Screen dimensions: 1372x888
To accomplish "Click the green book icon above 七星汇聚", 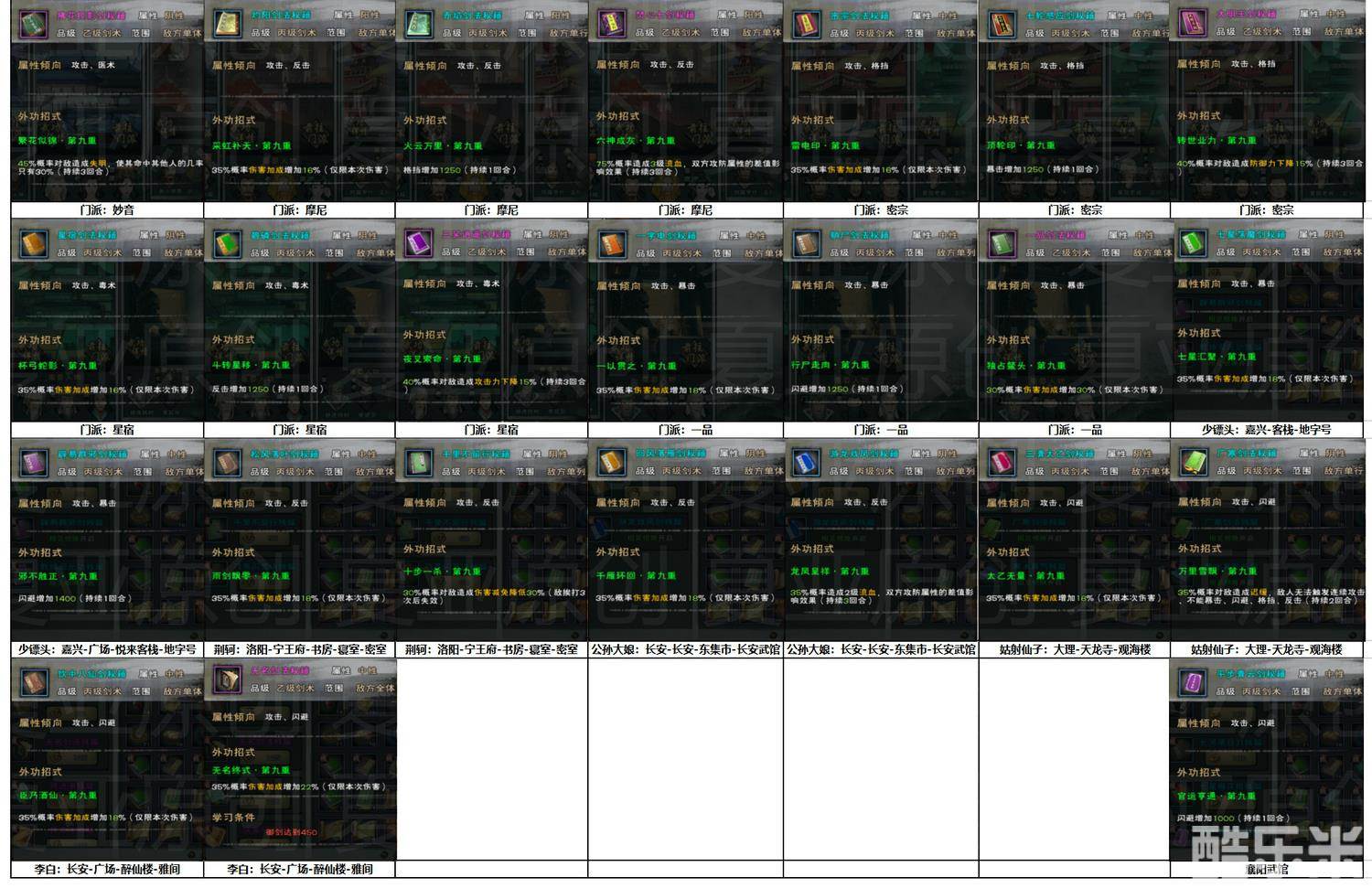I will (1192, 242).
